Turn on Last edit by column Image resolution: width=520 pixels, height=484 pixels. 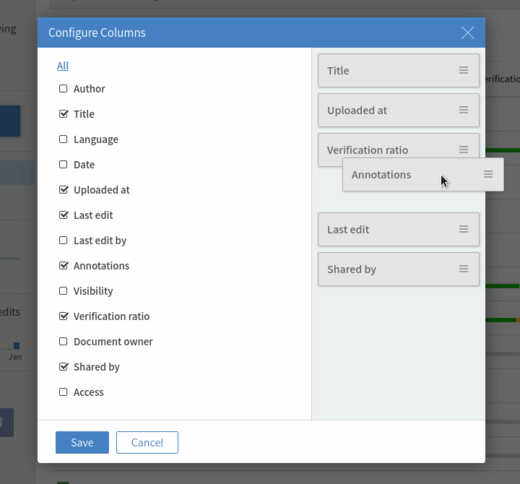[x=63, y=240]
